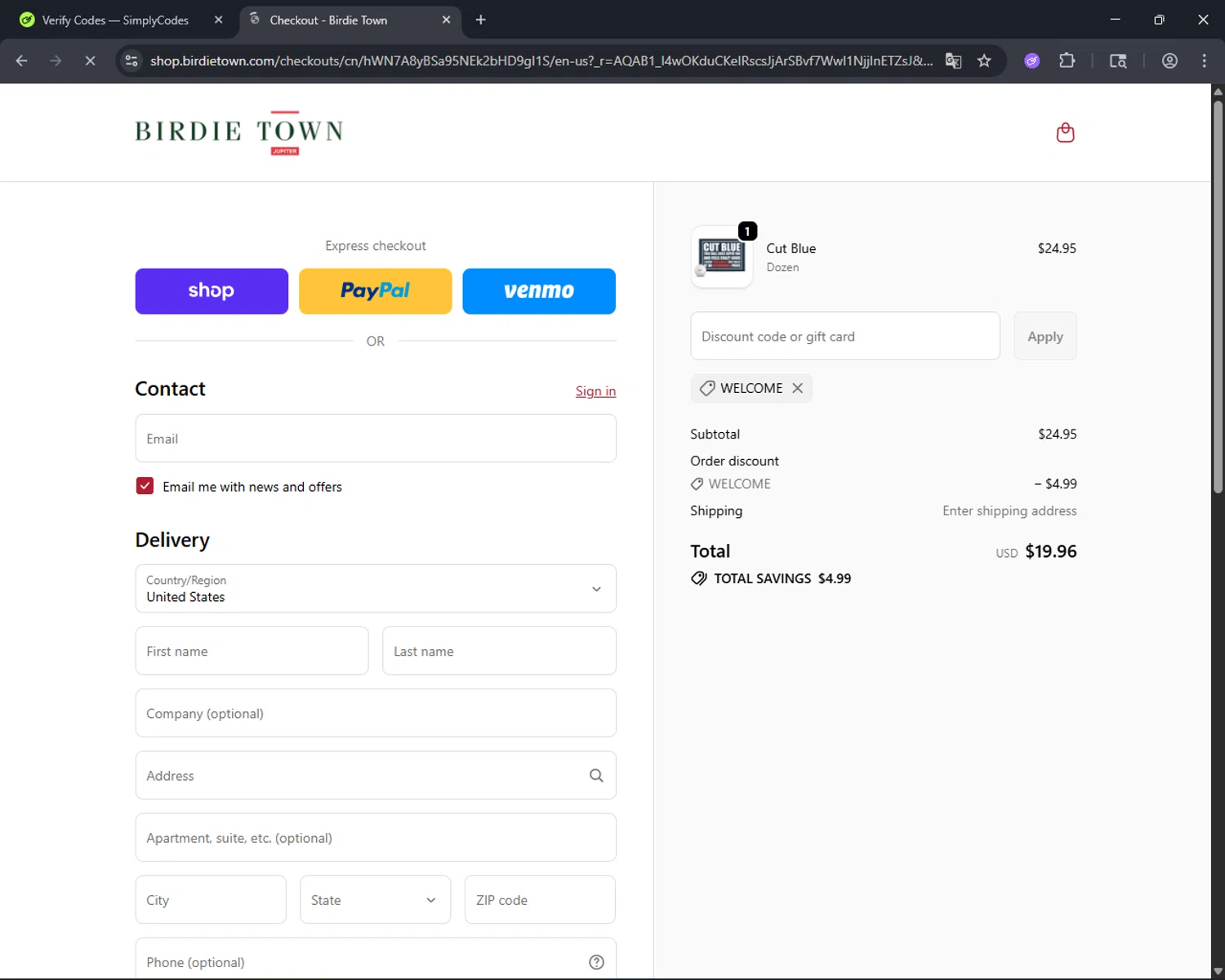
Task: Click the Apartment, suite, etc. field
Action: point(376,837)
